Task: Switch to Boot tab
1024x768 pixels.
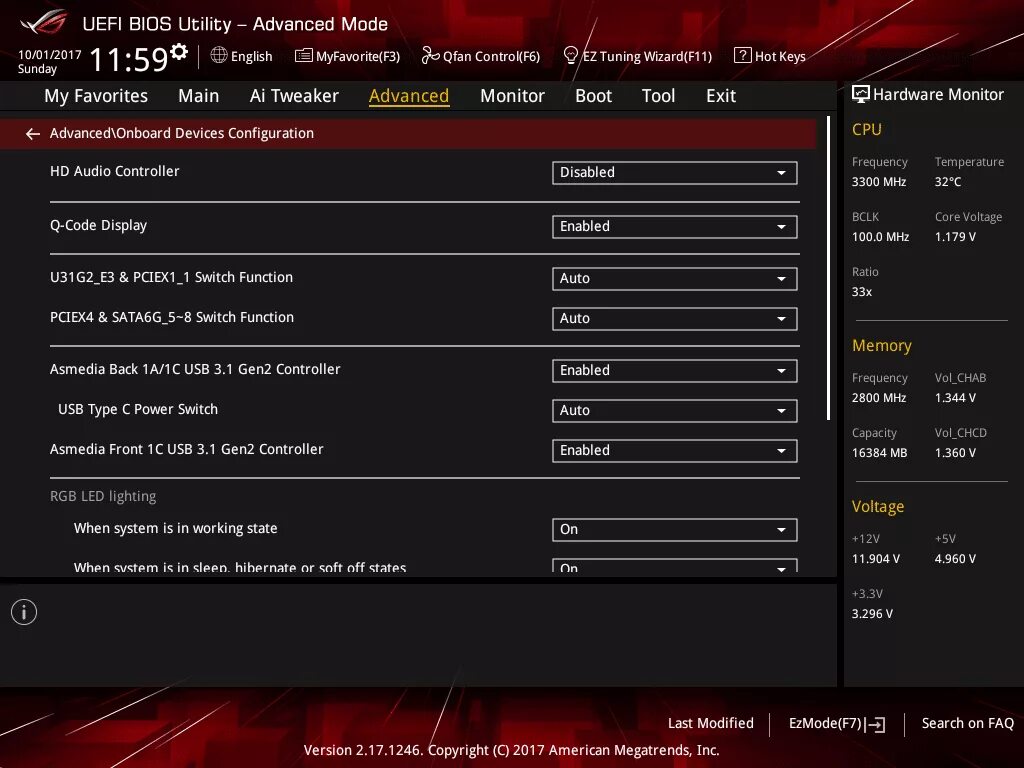Action: [593, 96]
